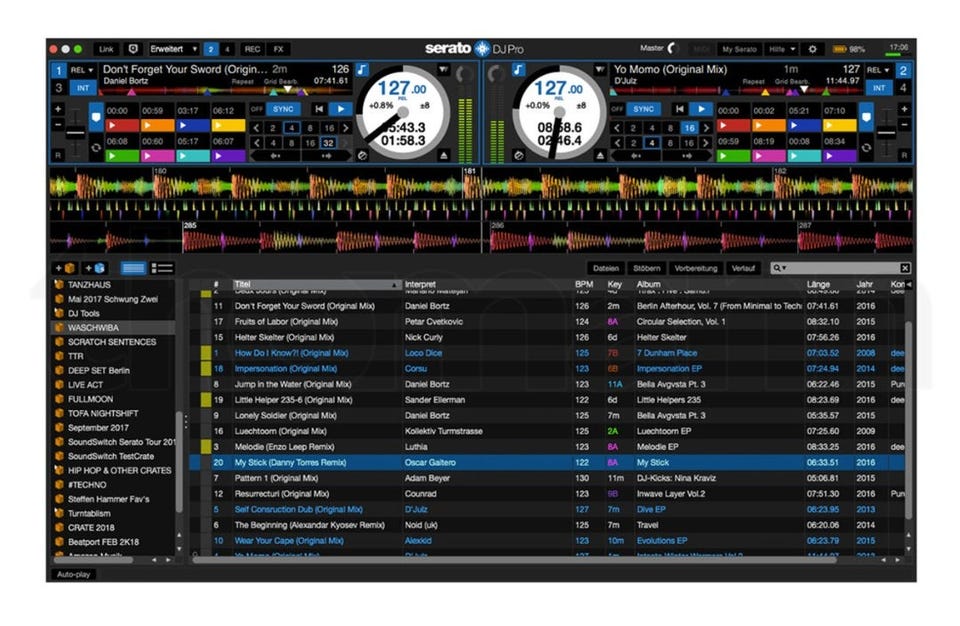Toggle INT mode on deck 1

pyautogui.click(x=83, y=88)
